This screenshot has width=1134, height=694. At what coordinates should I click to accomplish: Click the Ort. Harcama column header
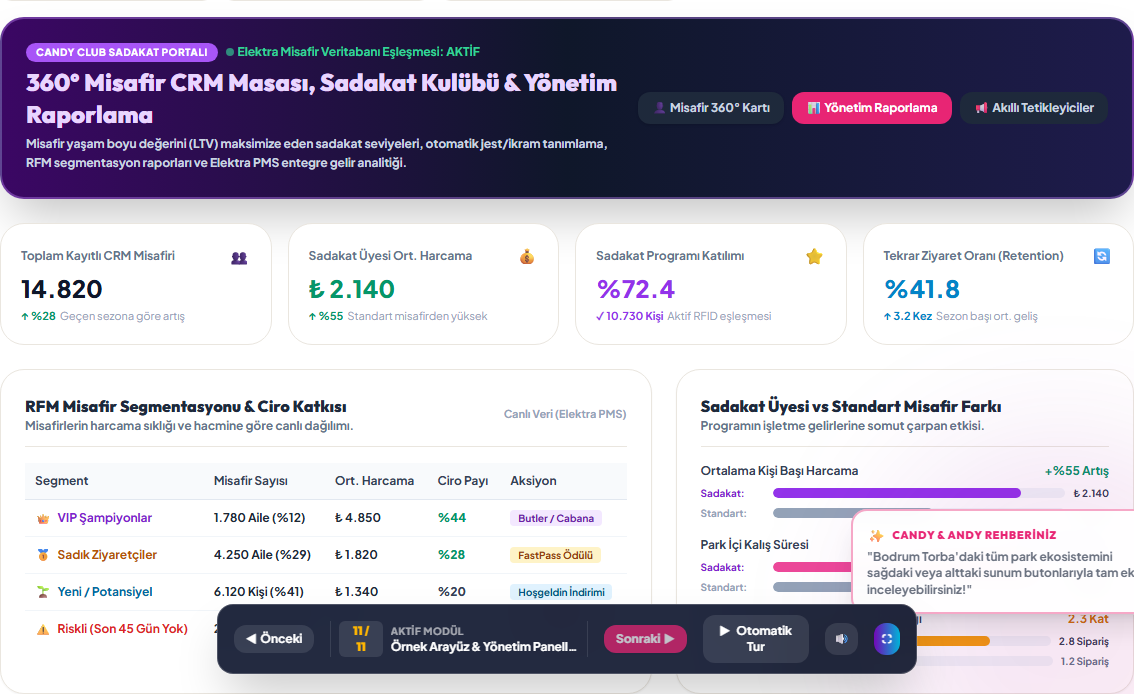click(374, 481)
